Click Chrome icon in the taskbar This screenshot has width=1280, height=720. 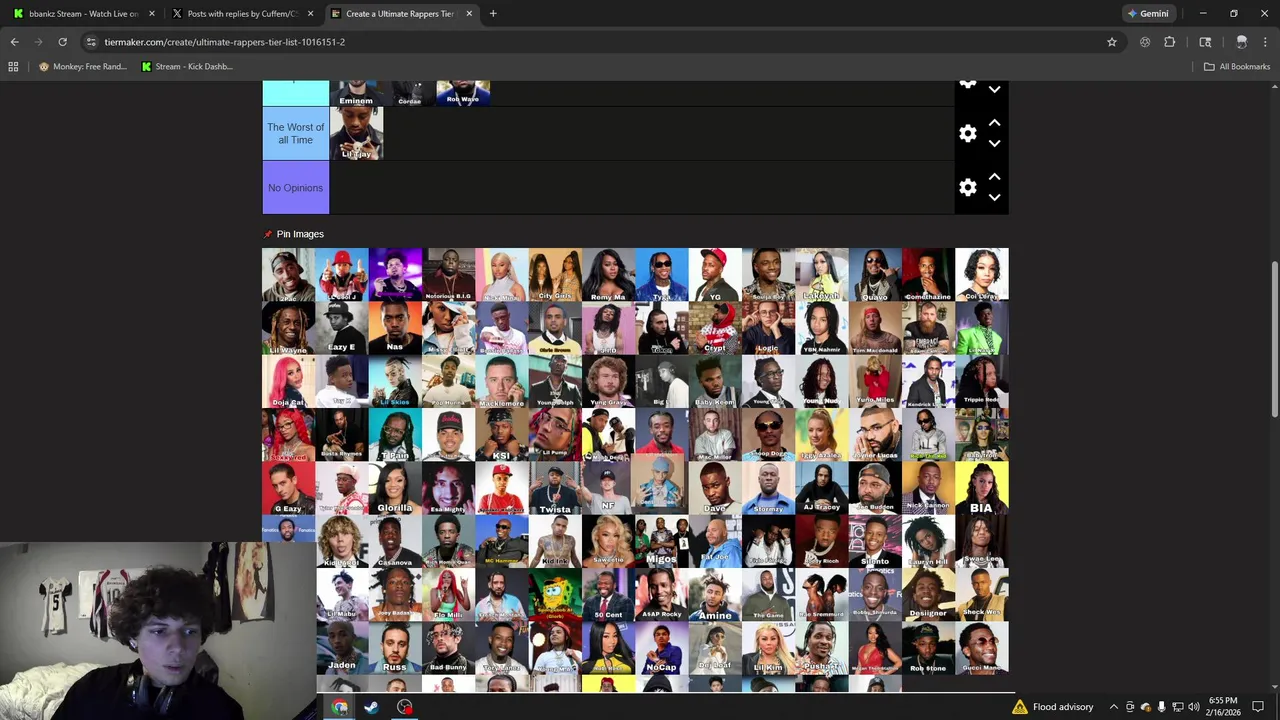tap(340, 707)
